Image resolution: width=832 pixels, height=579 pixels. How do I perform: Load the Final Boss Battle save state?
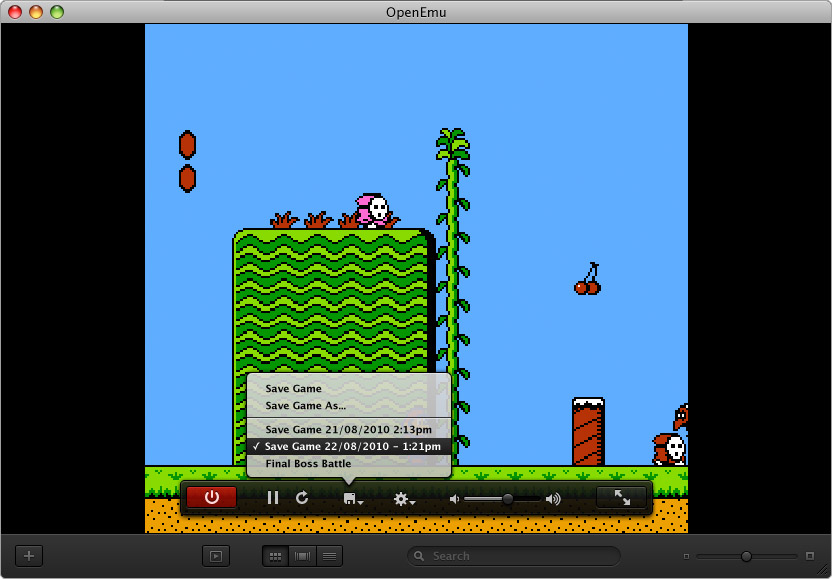[x=349, y=463]
